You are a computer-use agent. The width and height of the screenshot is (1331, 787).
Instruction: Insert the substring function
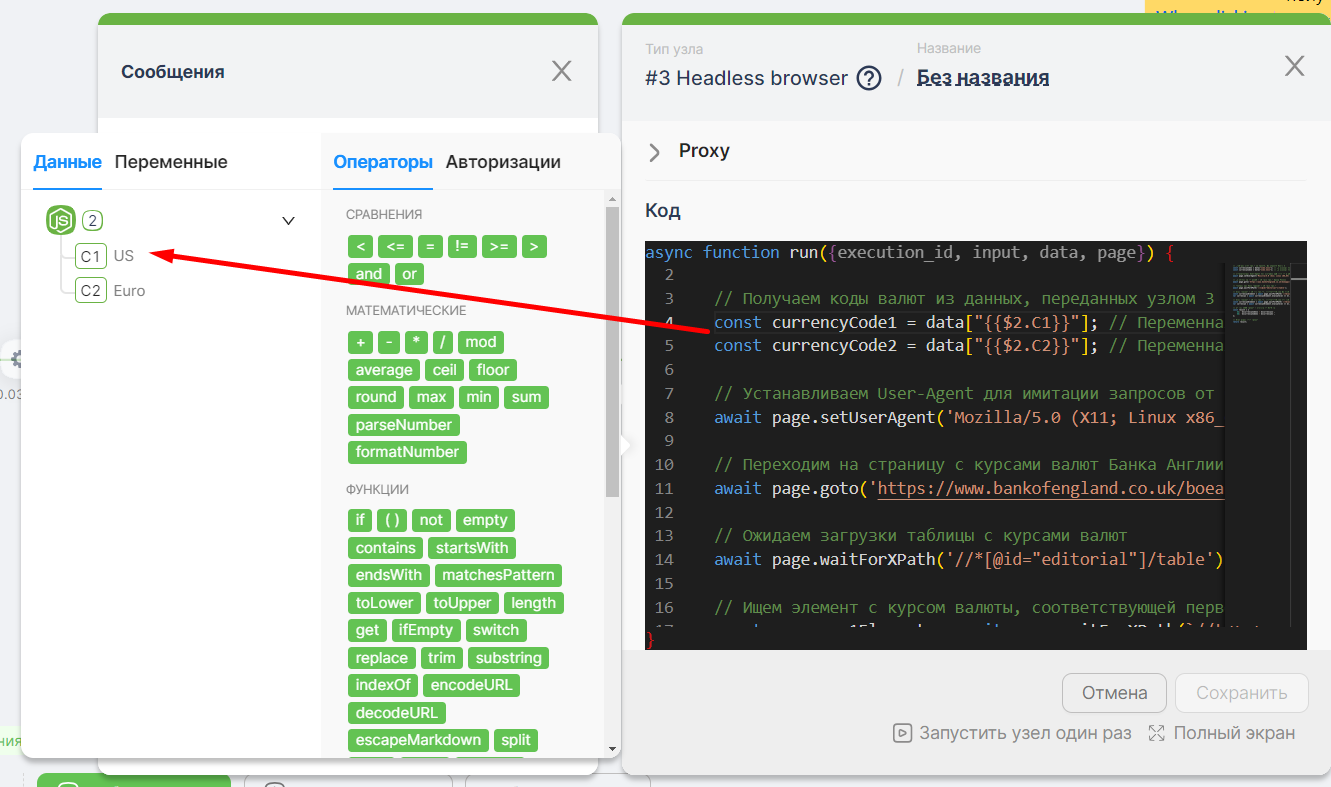tap(509, 658)
